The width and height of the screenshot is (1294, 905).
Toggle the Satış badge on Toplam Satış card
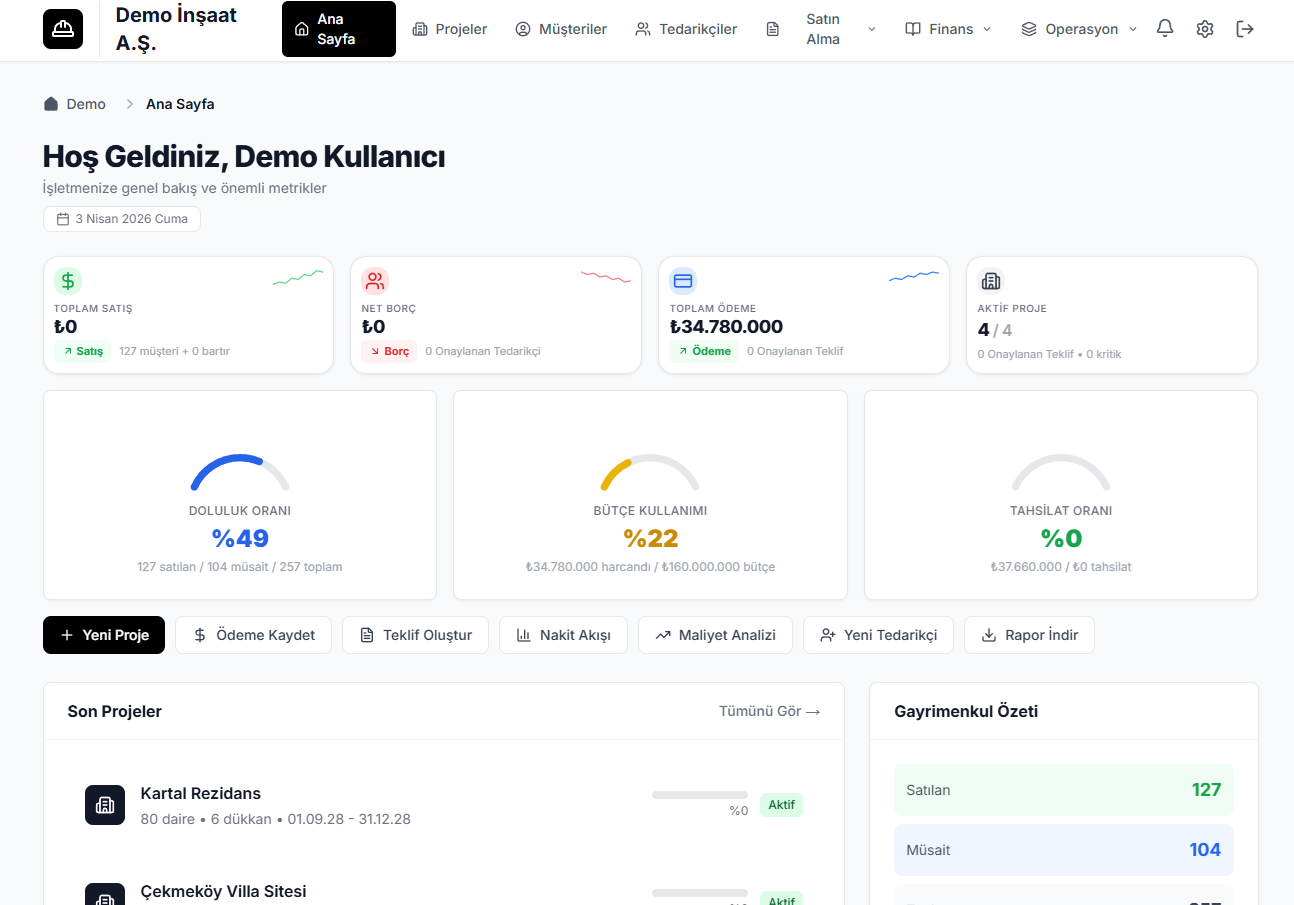[82, 351]
